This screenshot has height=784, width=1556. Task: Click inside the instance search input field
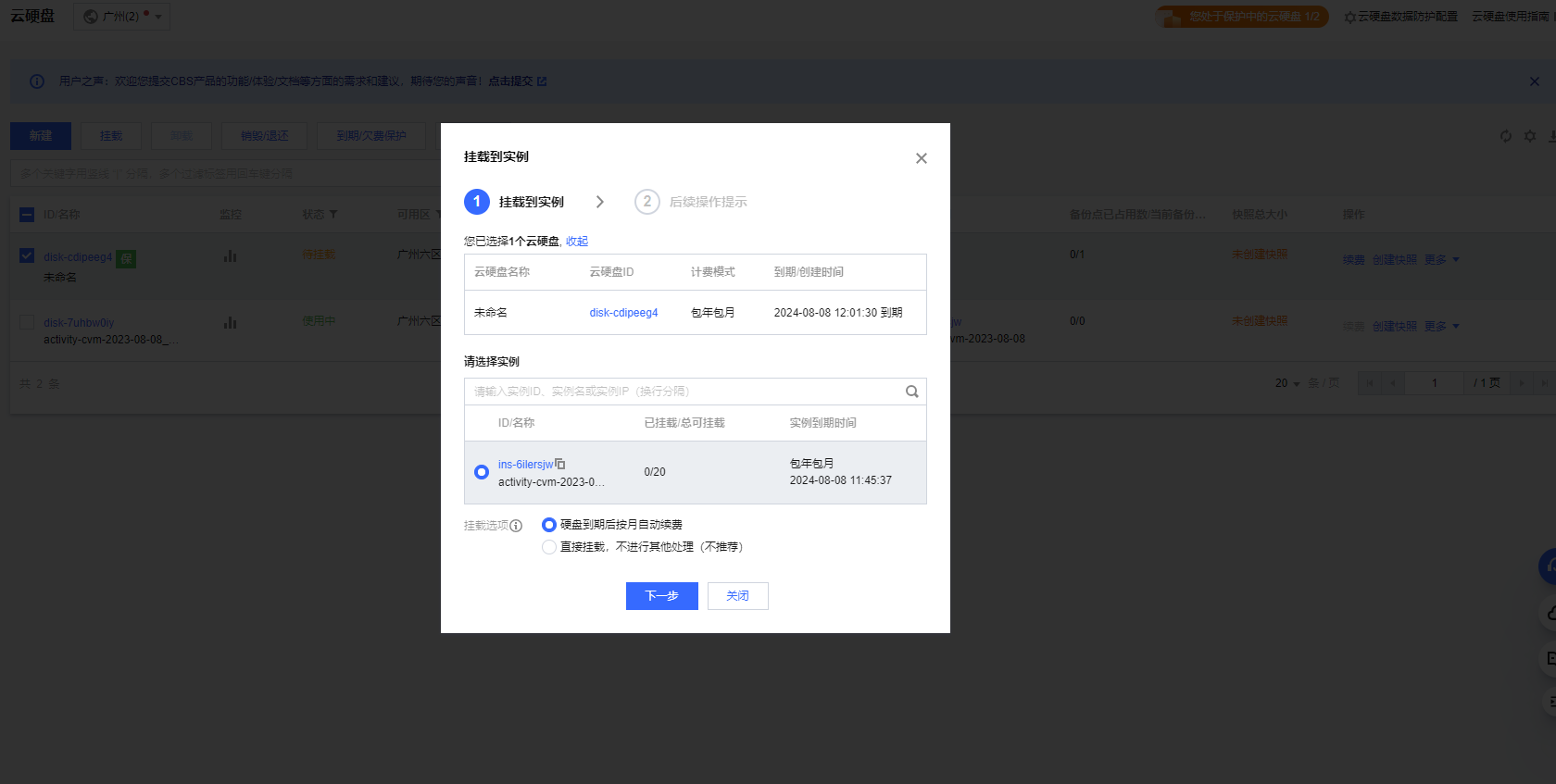681,392
